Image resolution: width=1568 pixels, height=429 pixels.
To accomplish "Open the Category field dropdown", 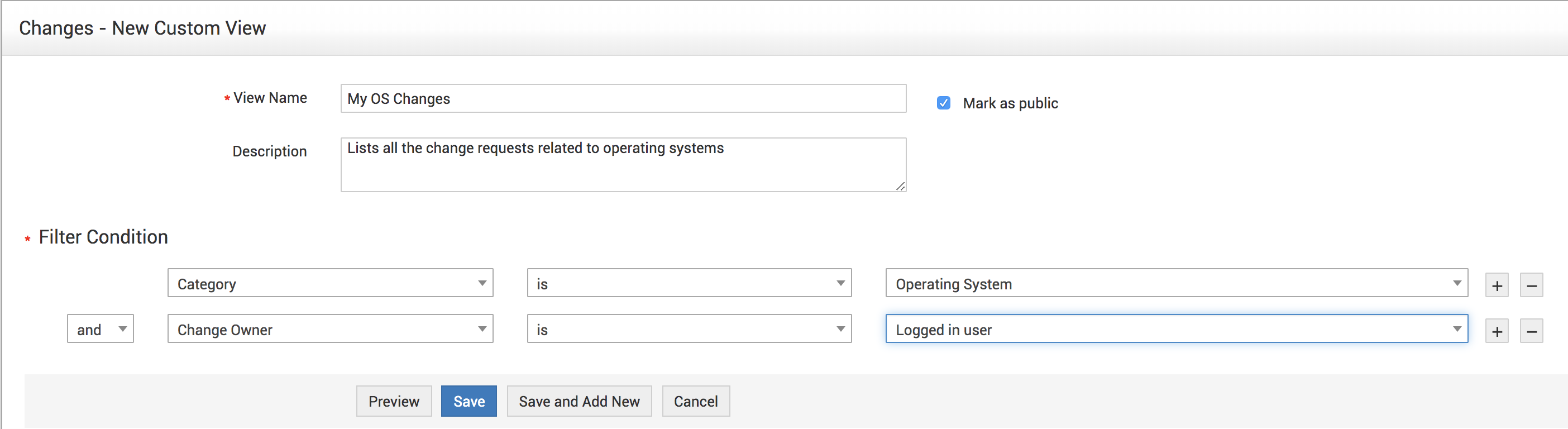I will 330,284.
